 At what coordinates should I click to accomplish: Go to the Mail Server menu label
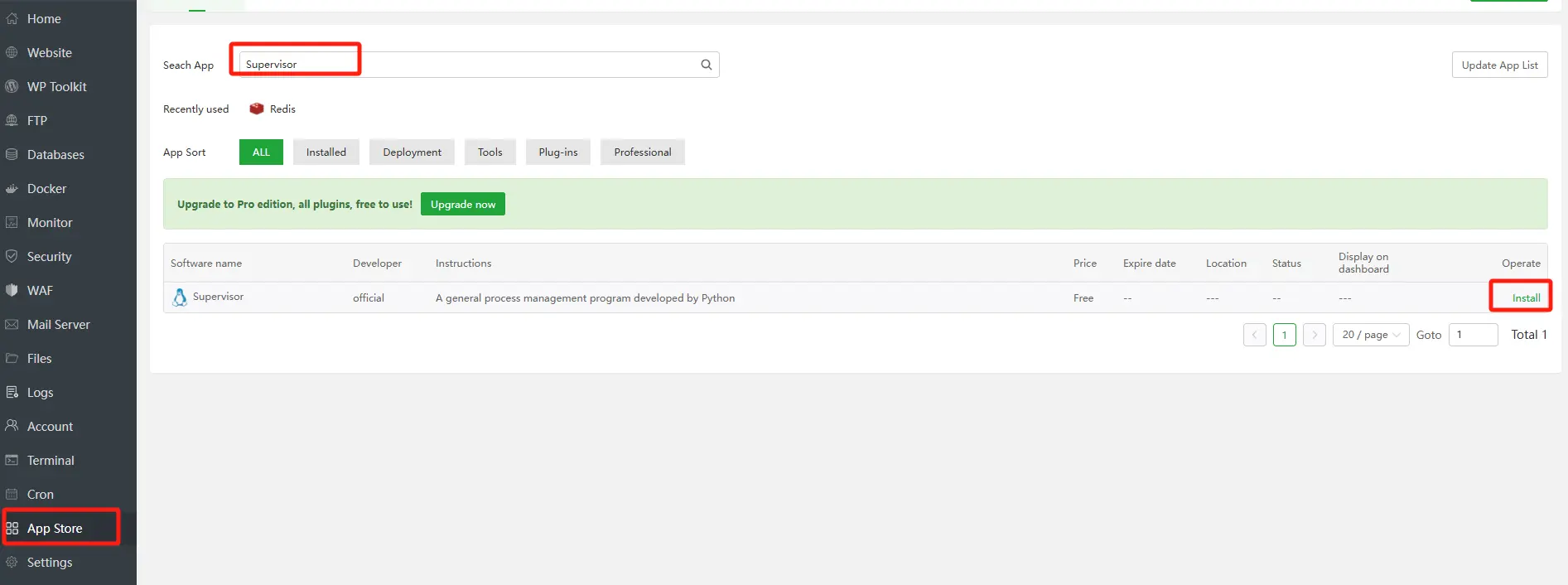pyautogui.click(x=59, y=324)
